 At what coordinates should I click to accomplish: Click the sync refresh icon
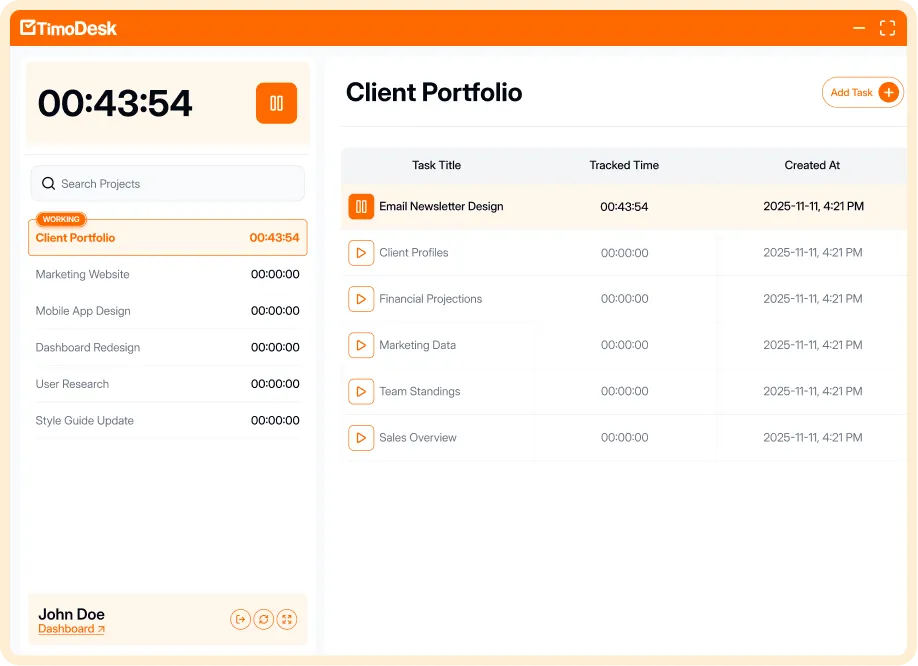[x=264, y=620]
